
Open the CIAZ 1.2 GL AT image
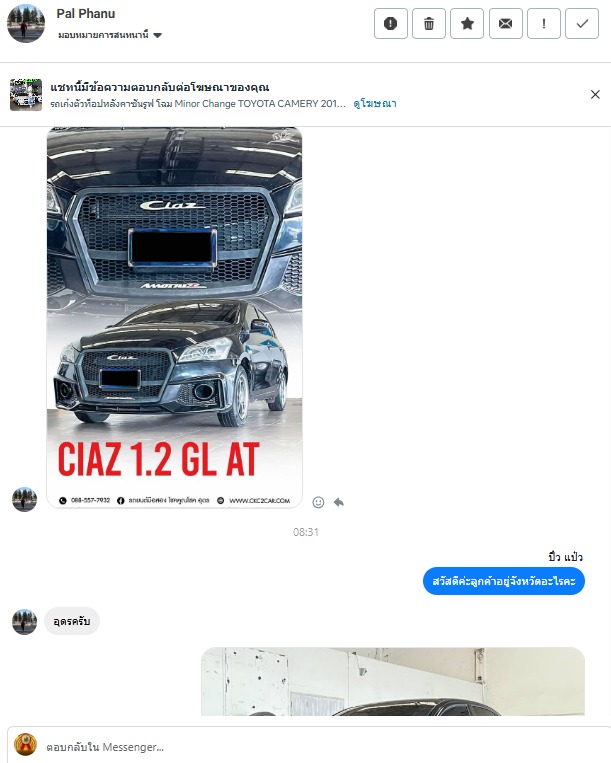(174, 317)
